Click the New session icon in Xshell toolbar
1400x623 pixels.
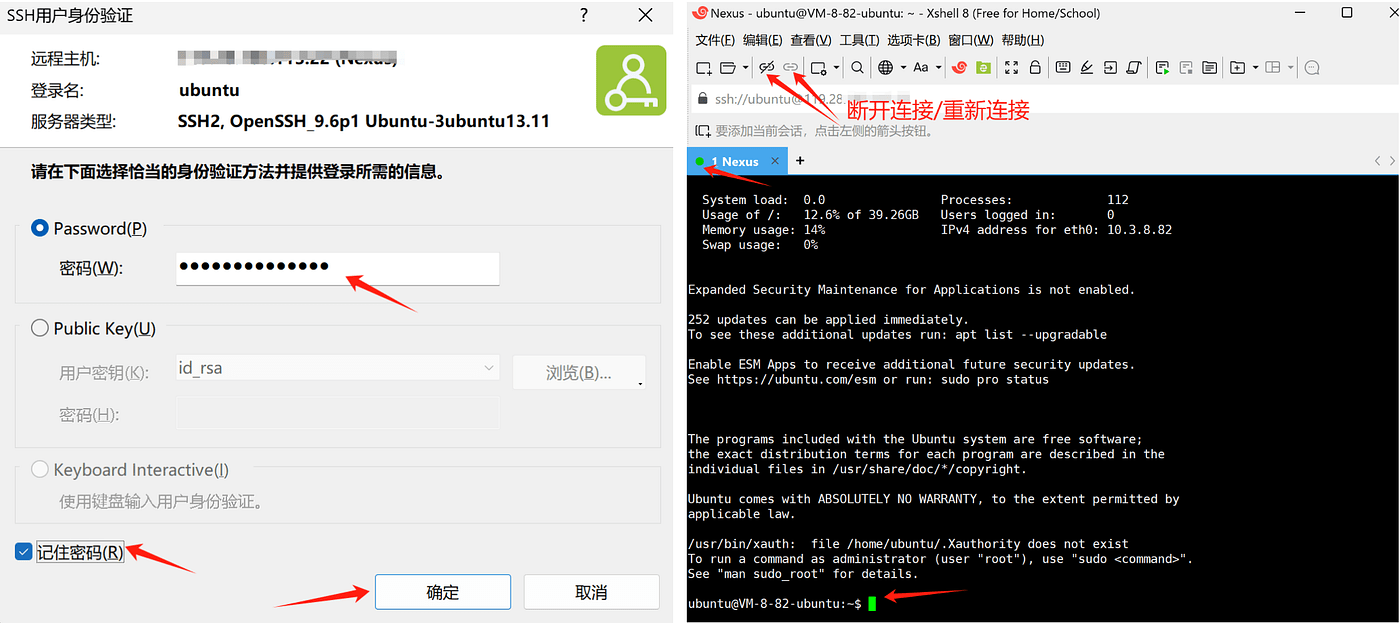point(704,68)
